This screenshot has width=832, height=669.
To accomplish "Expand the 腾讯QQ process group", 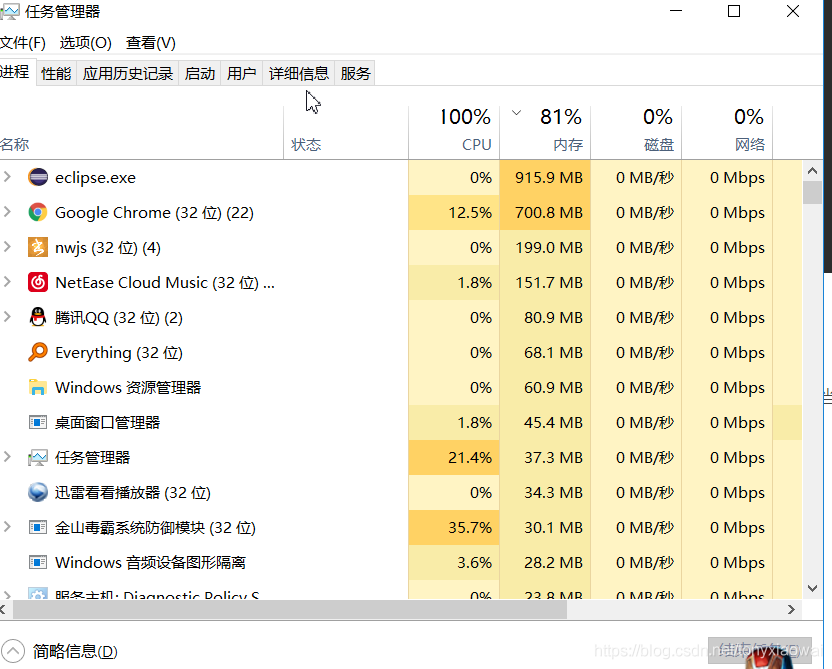I will (7, 317).
